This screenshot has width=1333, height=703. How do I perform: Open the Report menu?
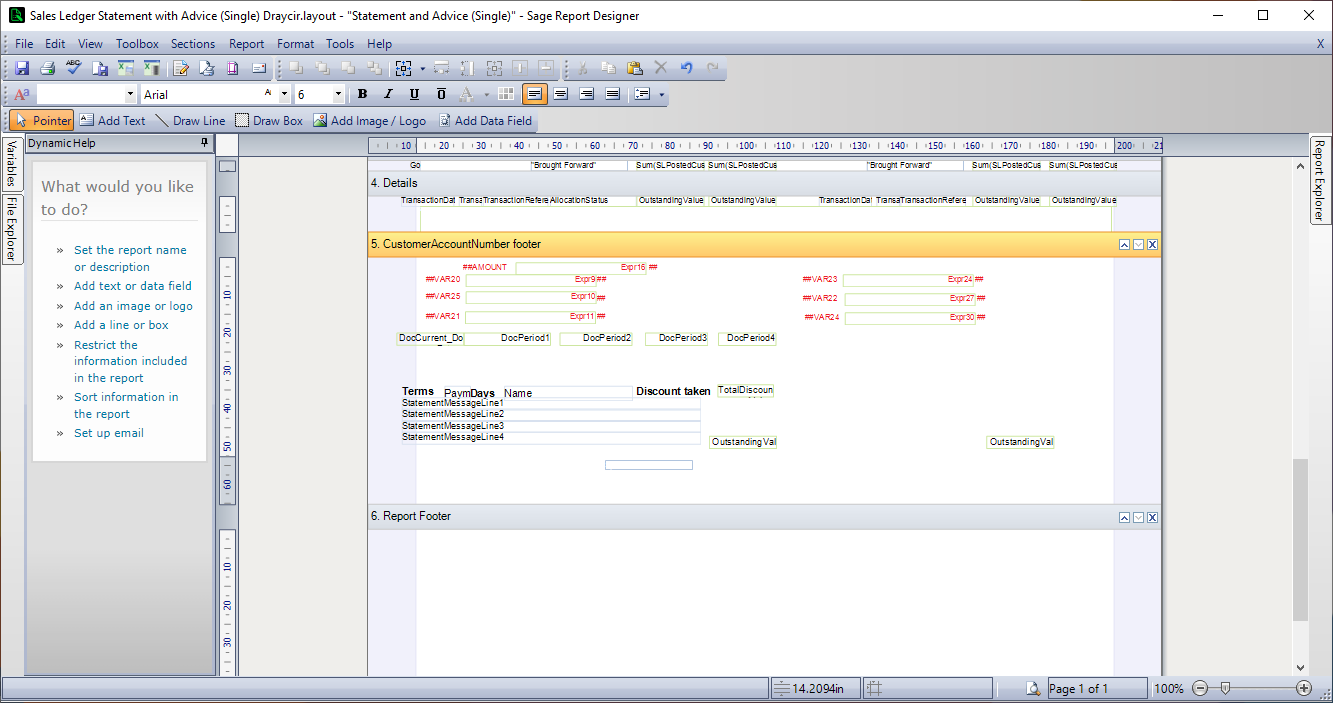pyautogui.click(x=247, y=44)
